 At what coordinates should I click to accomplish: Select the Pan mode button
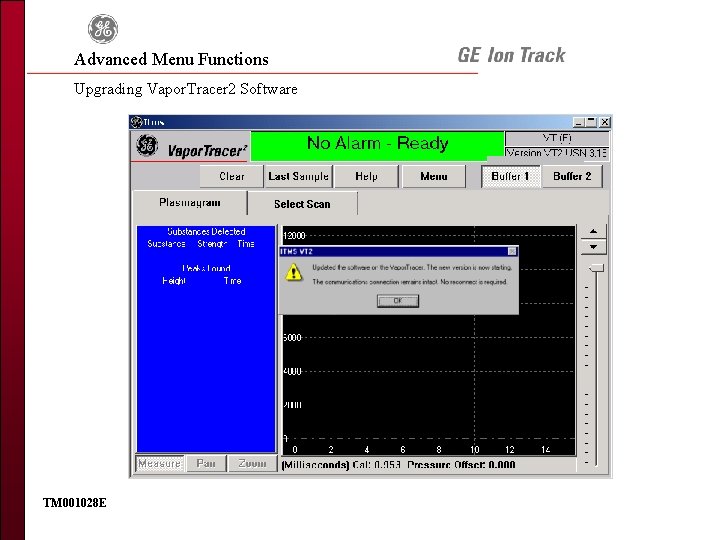(x=205, y=463)
